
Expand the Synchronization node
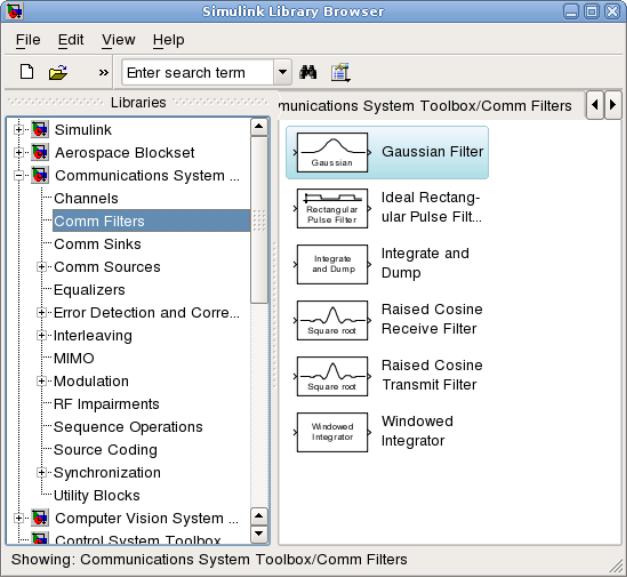tap(41, 472)
